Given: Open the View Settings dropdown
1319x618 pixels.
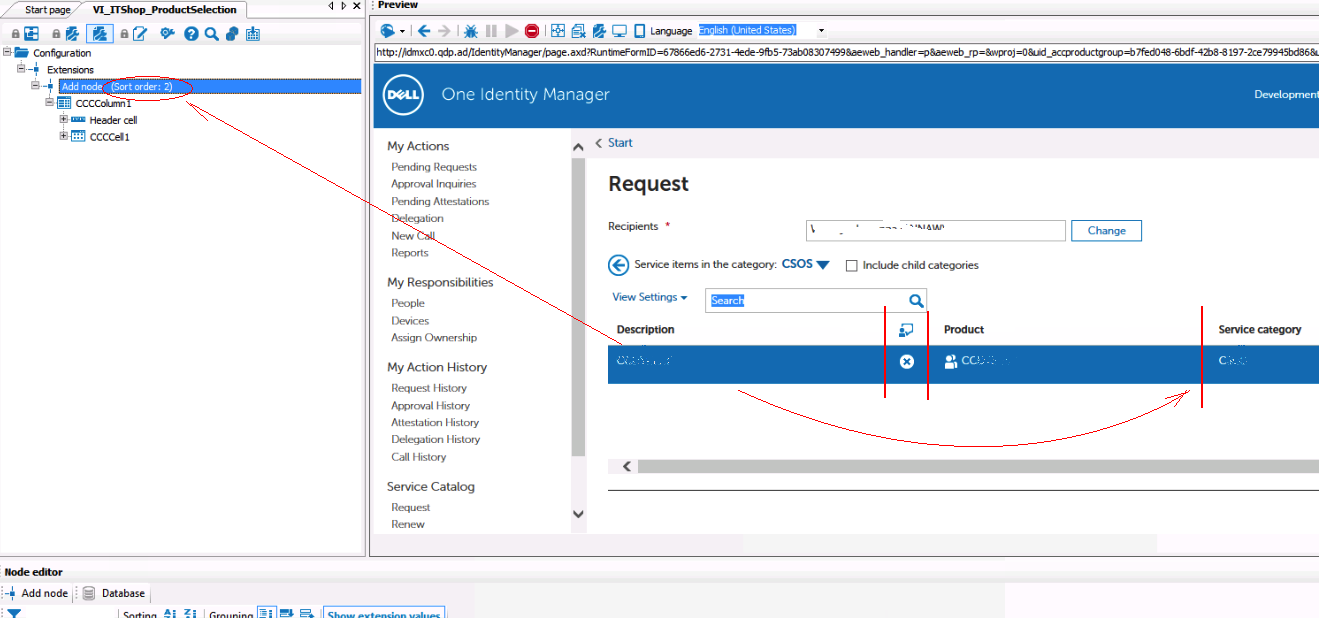Looking at the screenshot, I should point(650,297).
